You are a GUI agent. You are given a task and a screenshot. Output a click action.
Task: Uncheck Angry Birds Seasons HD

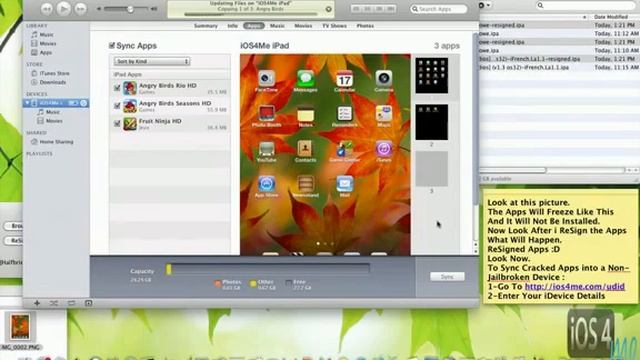click(x=117, y=106)
